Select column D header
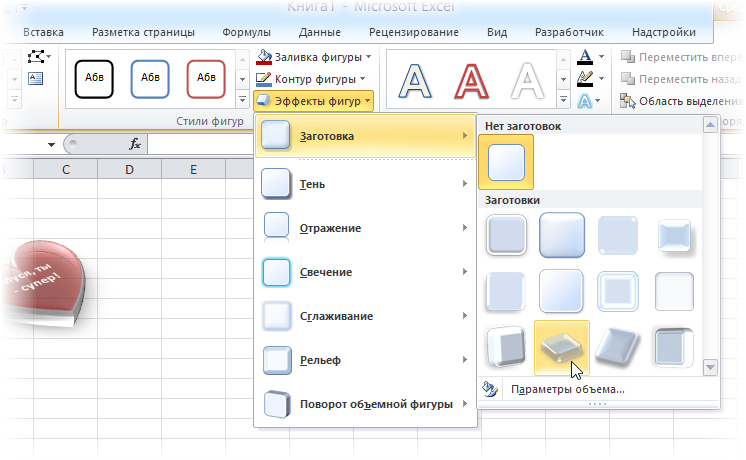The height and width of the screenshot is (460, 746). 129,169
